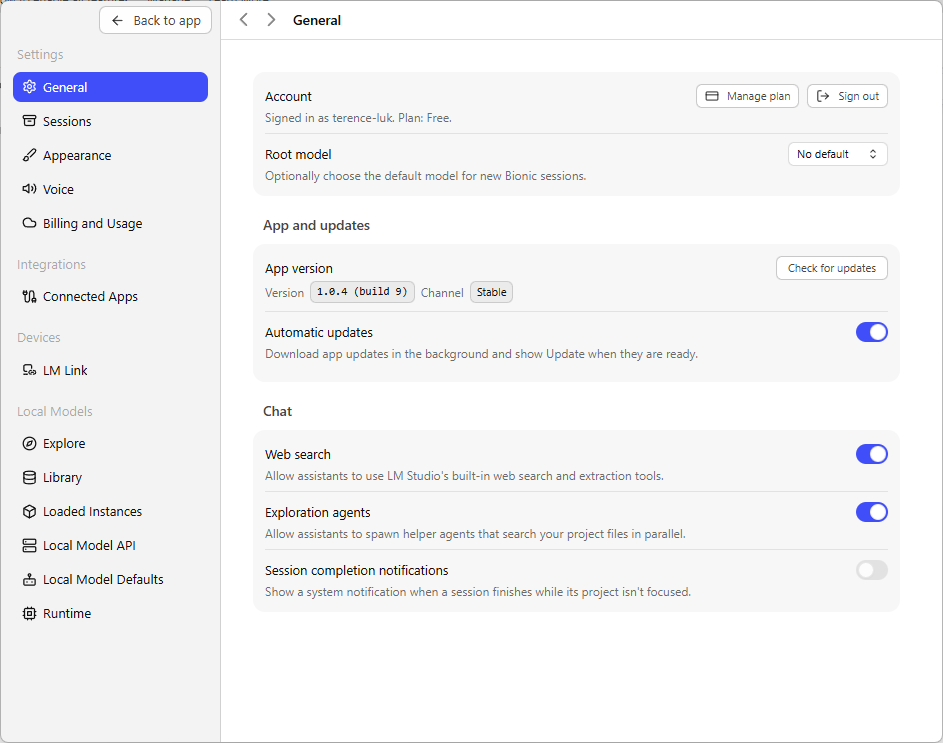Click the Stable channel badge

click(491, 292)
